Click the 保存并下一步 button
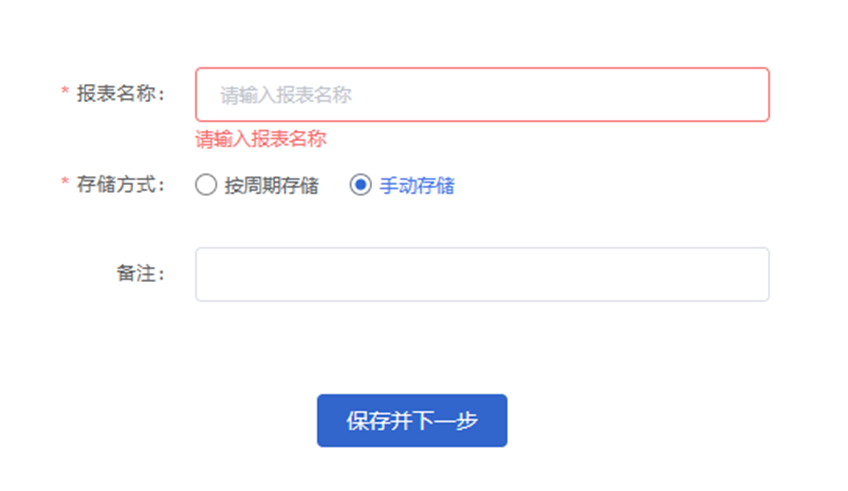The width and height of the screenshot is (848, 491). pos(412,421)
